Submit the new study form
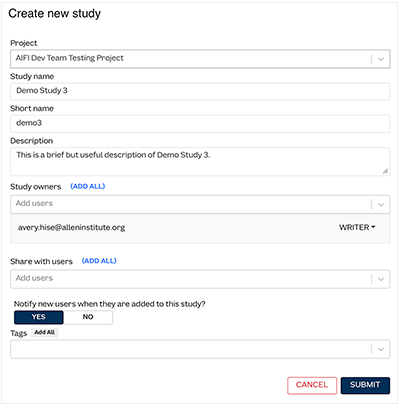Image resolution: width=400 pixels, height=405 pixels. pyautogui.click(x=365, y=385)
